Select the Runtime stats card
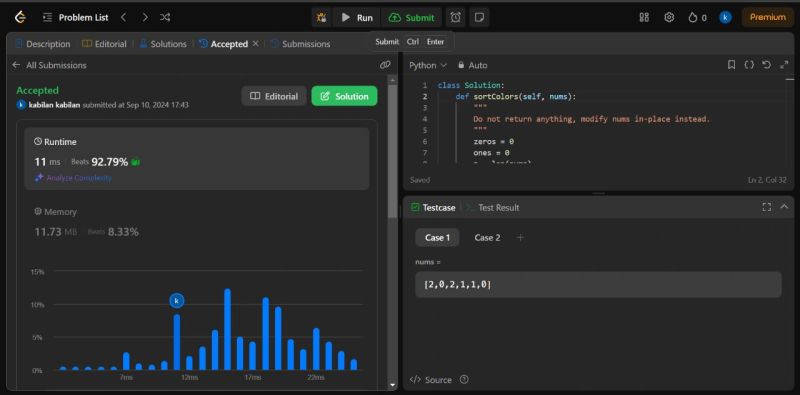This screenshot has width=800, height=395. [x=197, y=159]
